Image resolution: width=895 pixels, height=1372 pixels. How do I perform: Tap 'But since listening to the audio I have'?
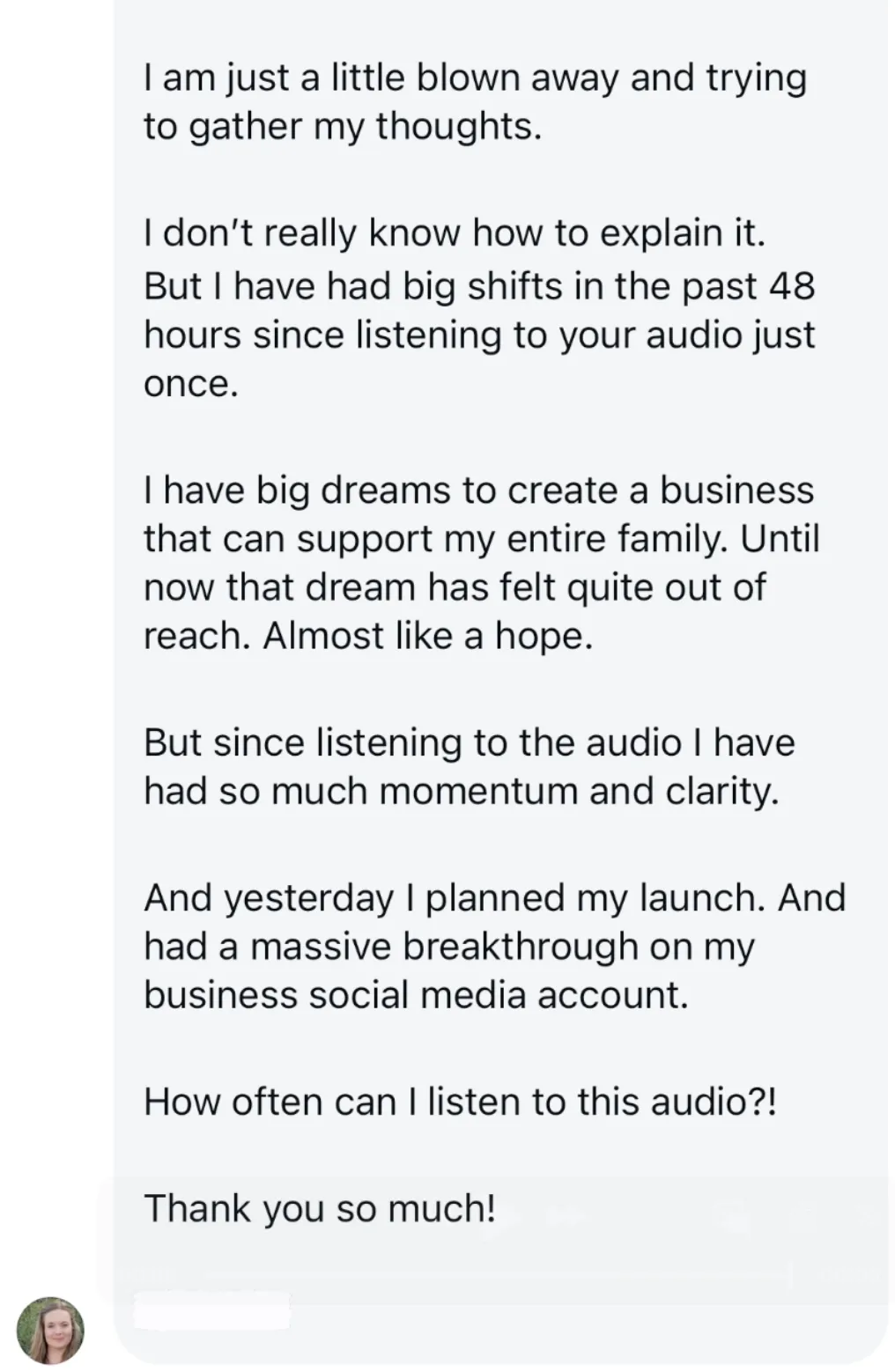point(470,742)
